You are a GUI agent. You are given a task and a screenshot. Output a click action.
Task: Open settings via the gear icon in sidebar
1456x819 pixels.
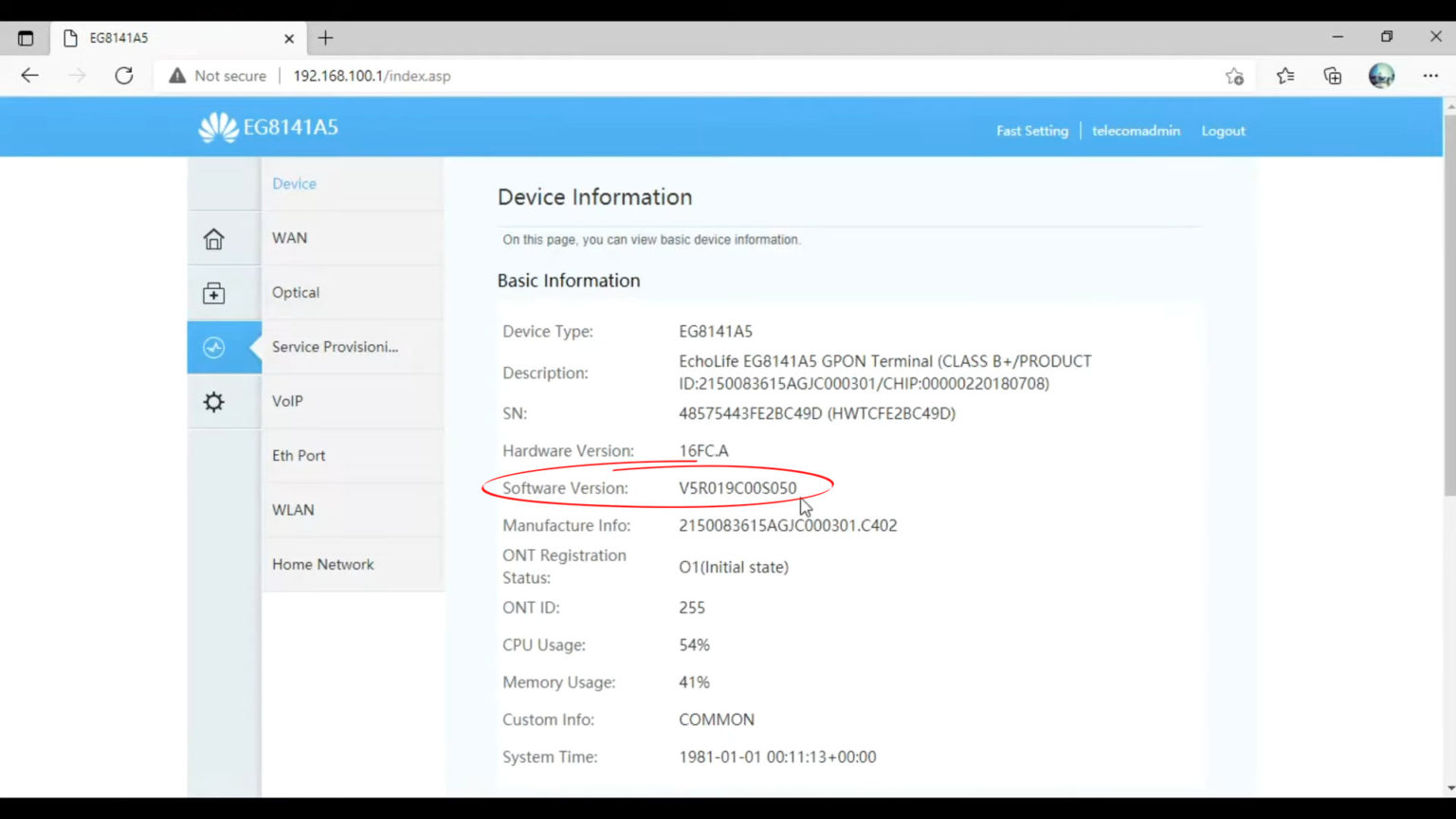(x=212, y=402)
